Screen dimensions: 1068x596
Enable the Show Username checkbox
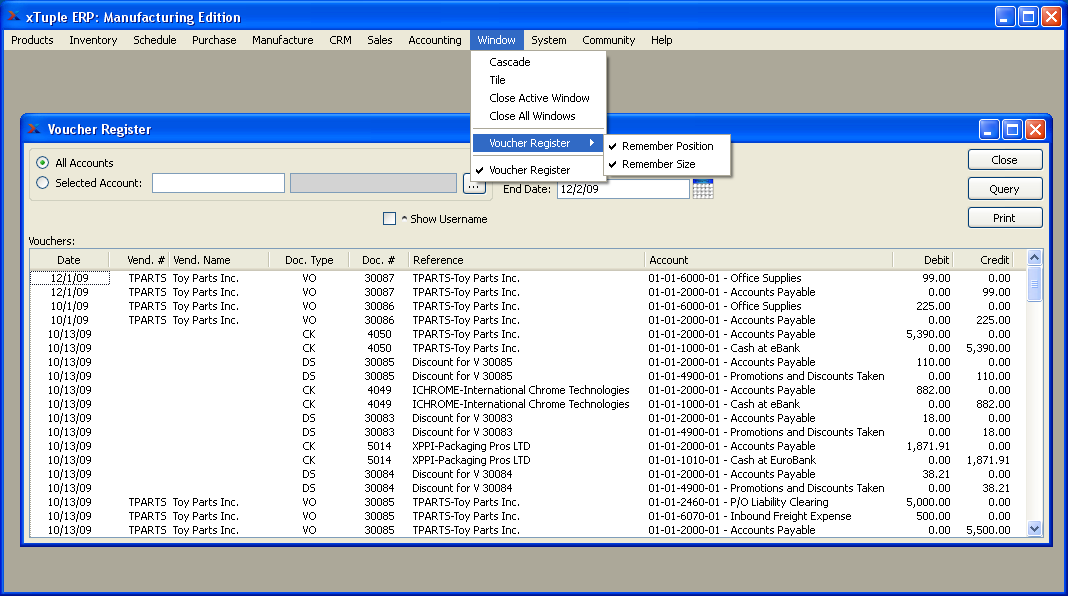(x=390, y=219)
